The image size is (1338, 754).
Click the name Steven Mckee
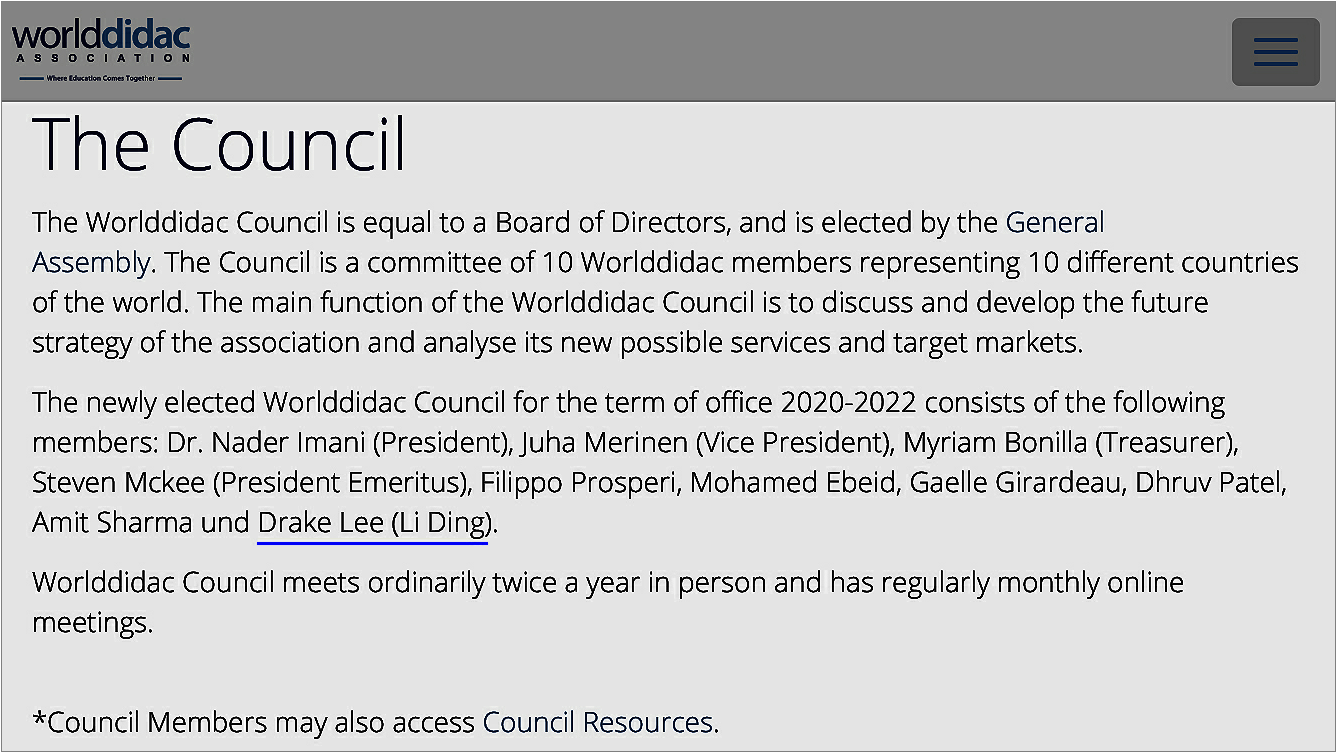(119, 483)
